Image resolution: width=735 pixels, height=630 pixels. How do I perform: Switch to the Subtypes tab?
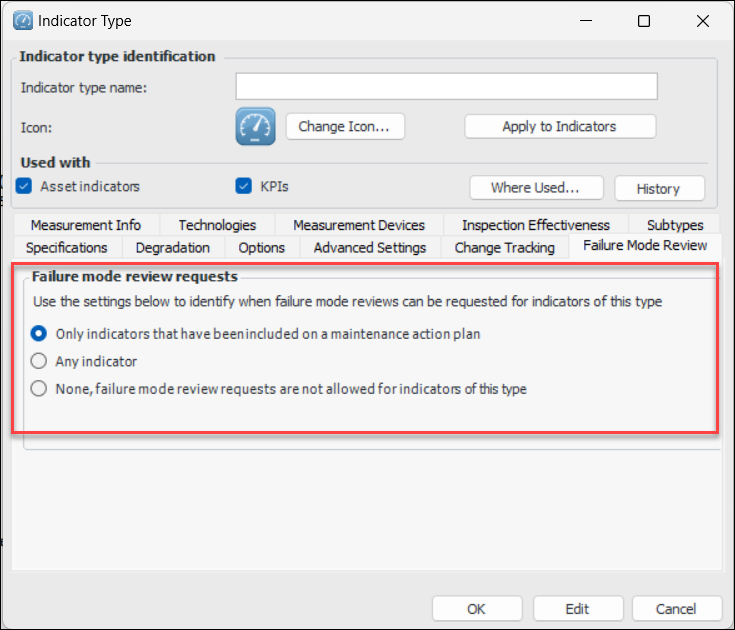[675, 225]
